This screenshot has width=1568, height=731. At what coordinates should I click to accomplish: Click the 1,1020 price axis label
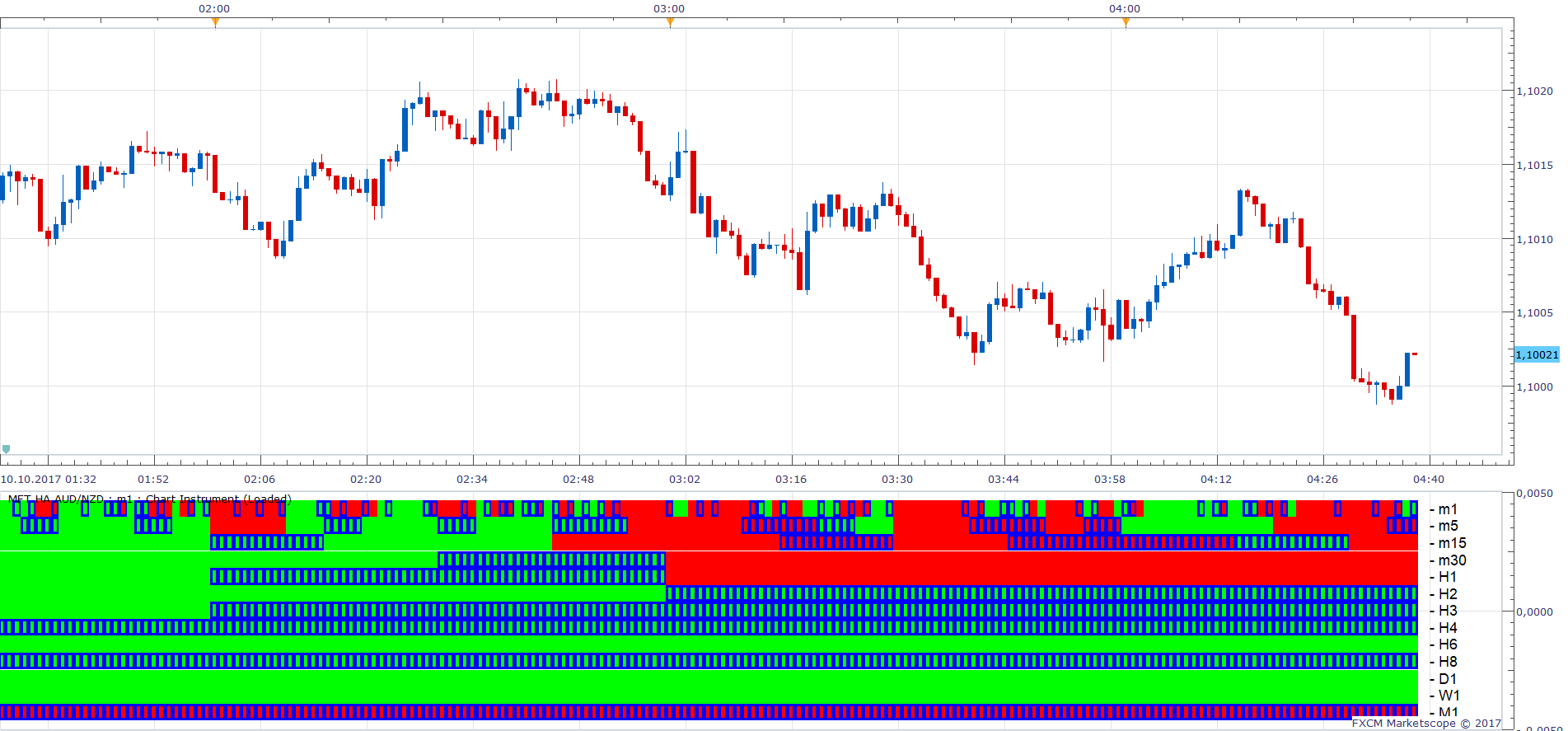click(x=1535, y=91)
